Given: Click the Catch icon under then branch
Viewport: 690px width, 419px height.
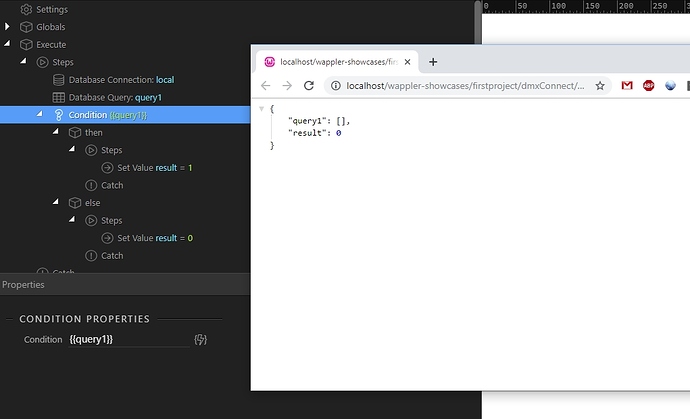Looking at the screenshot, I should click(x=91, y=185).
